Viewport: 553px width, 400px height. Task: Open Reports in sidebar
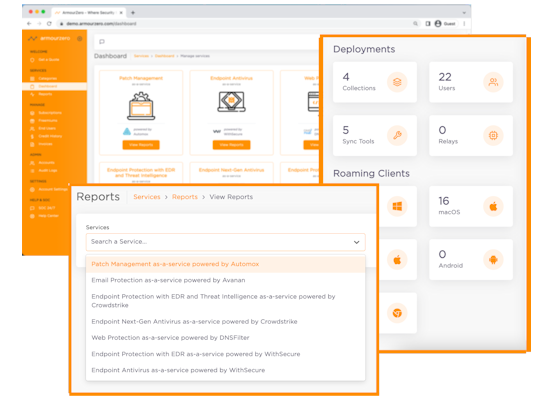41,94
